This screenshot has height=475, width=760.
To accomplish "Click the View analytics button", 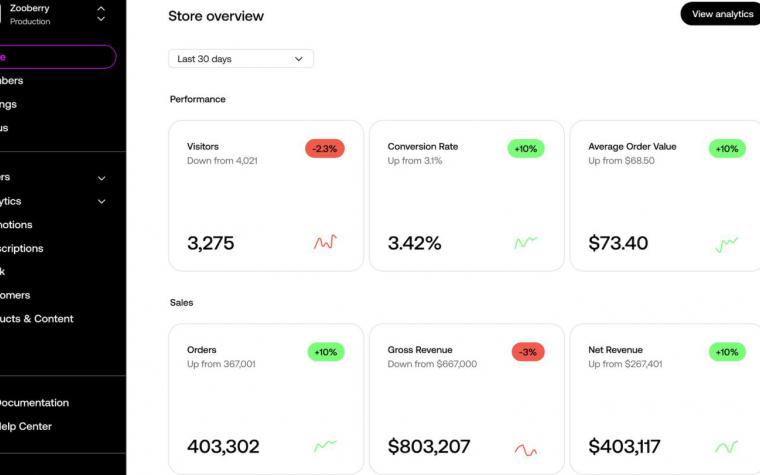I will point(721,14).
